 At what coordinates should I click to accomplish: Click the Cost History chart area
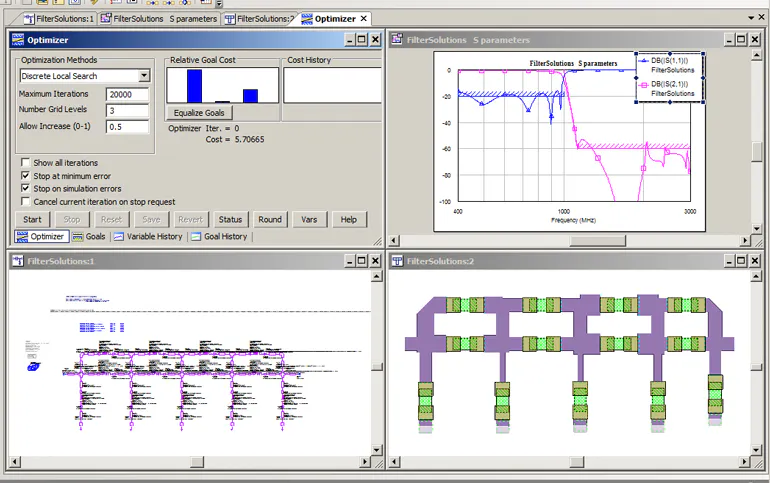pyautogui.click(x=332, y=85)
